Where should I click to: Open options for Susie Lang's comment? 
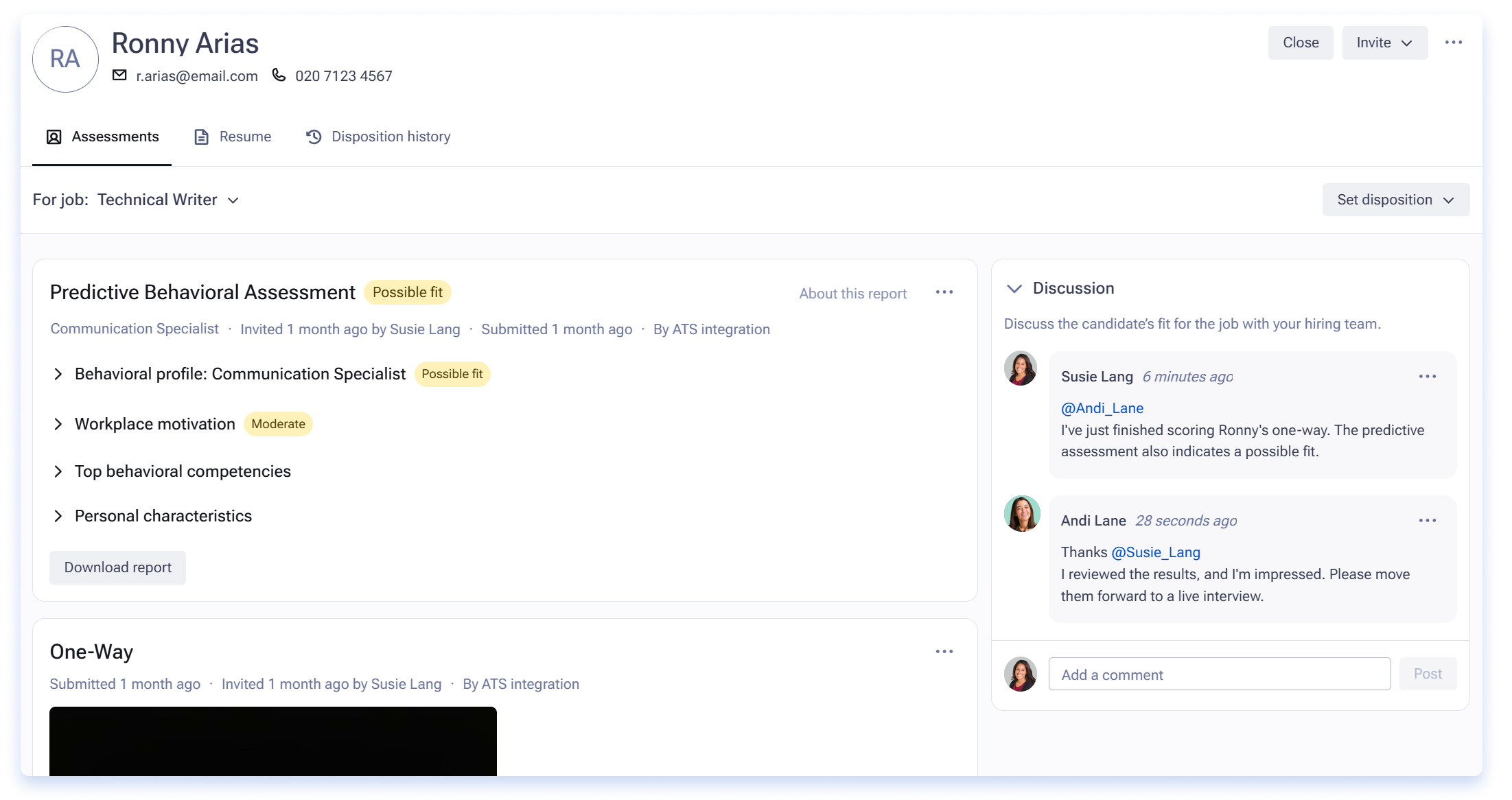tap(1427, 377)
